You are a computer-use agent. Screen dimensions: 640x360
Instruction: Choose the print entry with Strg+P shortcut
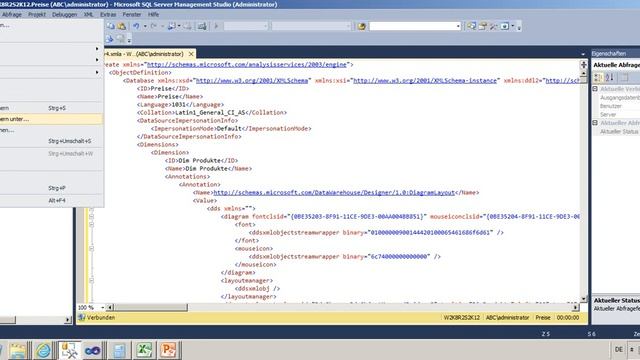coord(51,188)
